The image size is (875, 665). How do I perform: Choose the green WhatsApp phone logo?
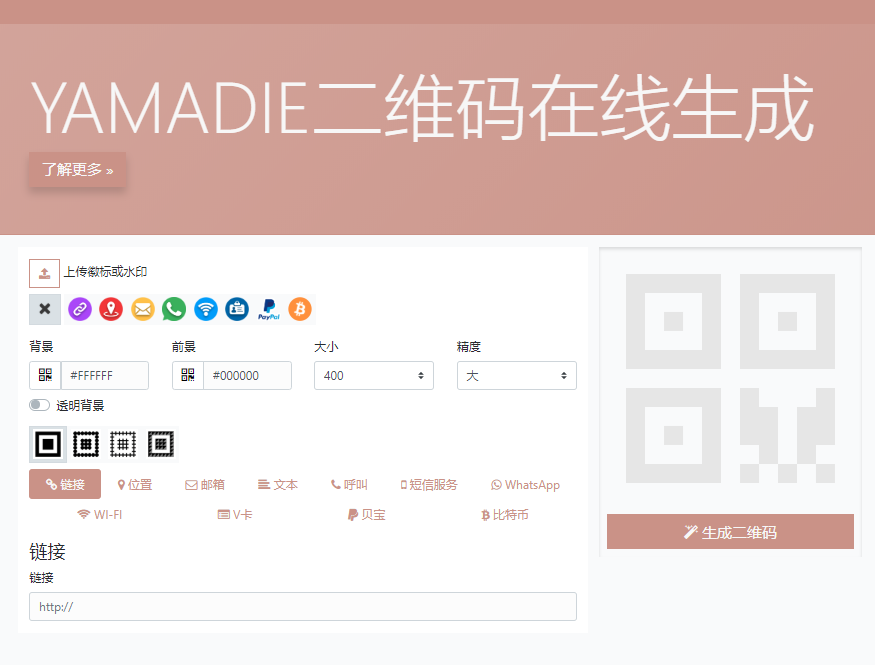point(174,309)
